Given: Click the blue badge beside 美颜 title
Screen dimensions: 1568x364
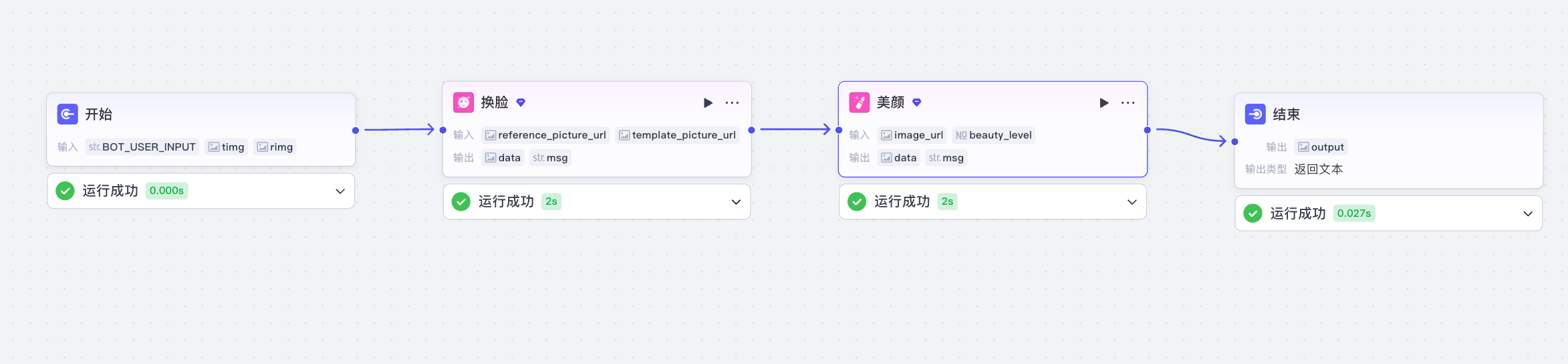Looking at the screenshot, I should [x=917, y=102].
